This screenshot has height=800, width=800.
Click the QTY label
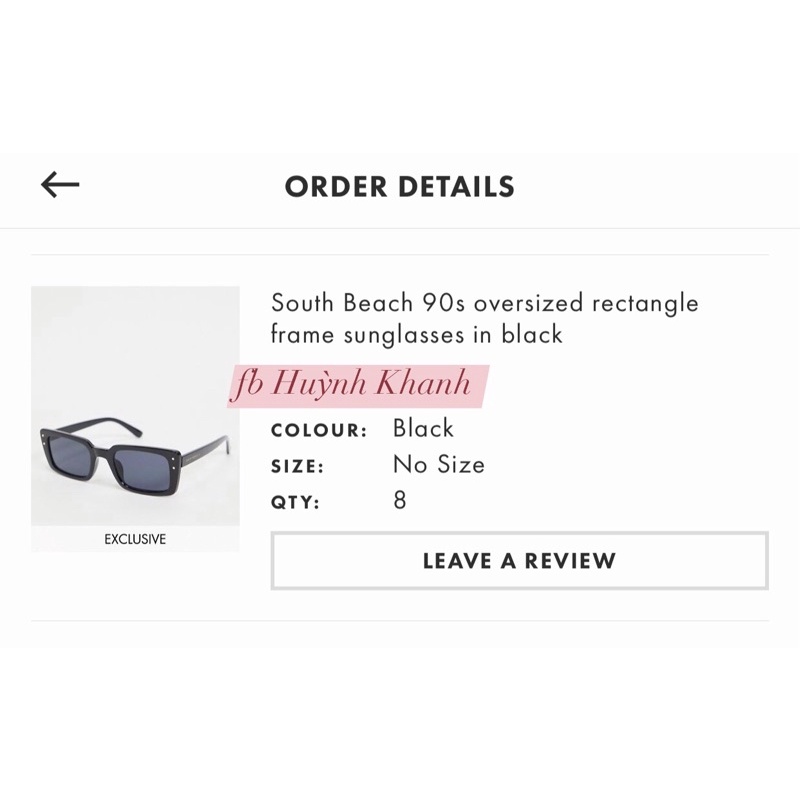pyautogui.click(x=294, y=500)
